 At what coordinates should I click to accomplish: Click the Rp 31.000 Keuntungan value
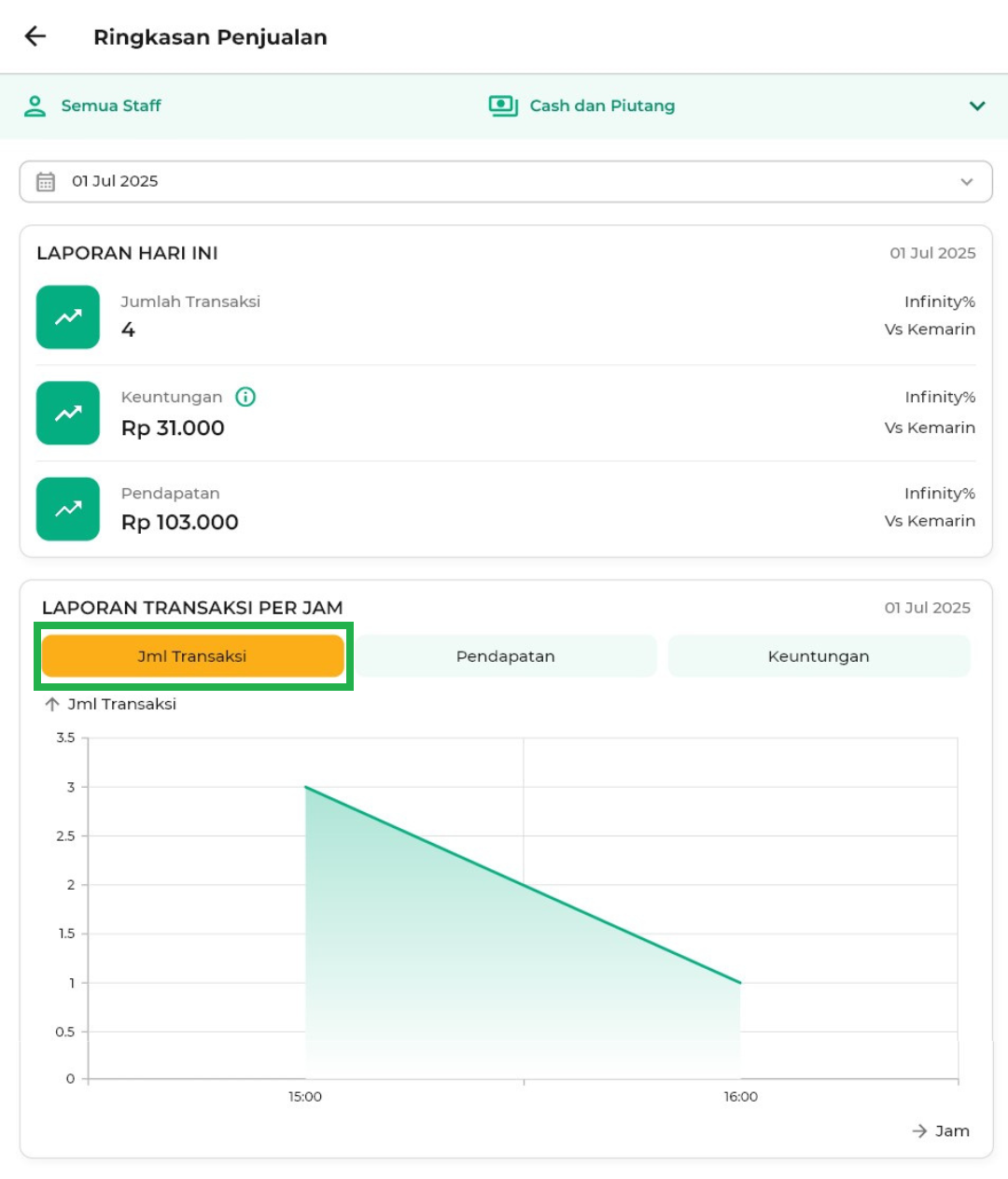click(173, 428)
